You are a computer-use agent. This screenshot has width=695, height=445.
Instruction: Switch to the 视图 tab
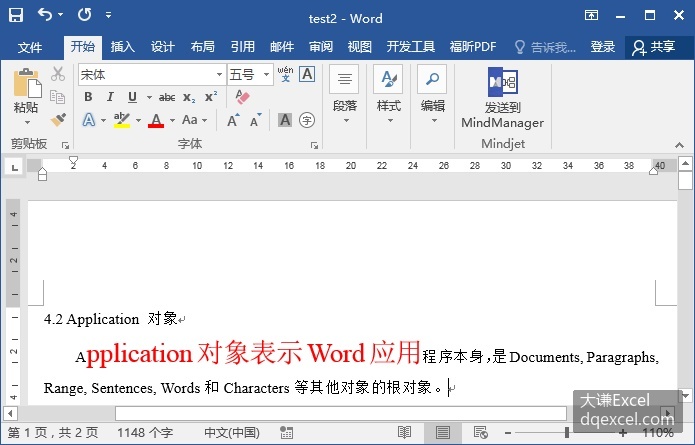(x=359, y=47)
